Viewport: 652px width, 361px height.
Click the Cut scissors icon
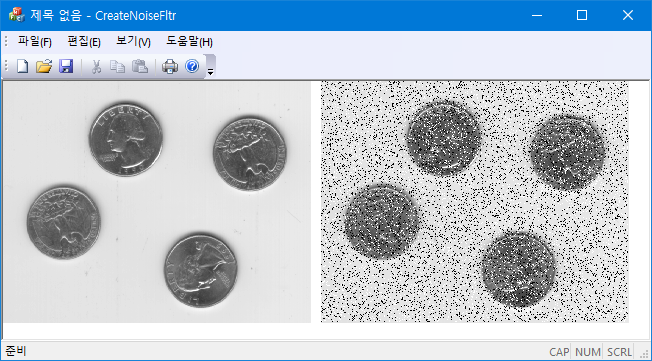[96, 66]
